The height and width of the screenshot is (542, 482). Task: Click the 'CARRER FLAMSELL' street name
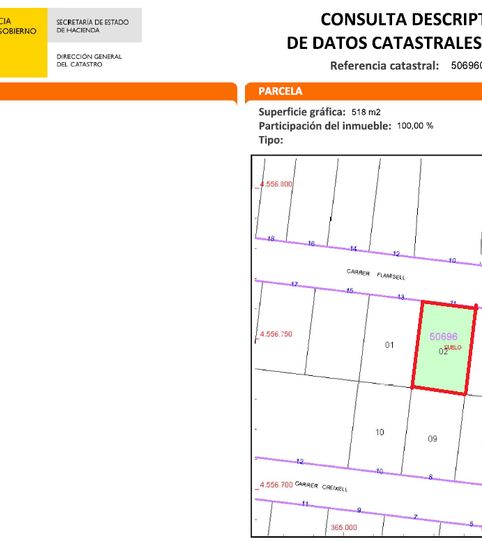coord(376,274)
